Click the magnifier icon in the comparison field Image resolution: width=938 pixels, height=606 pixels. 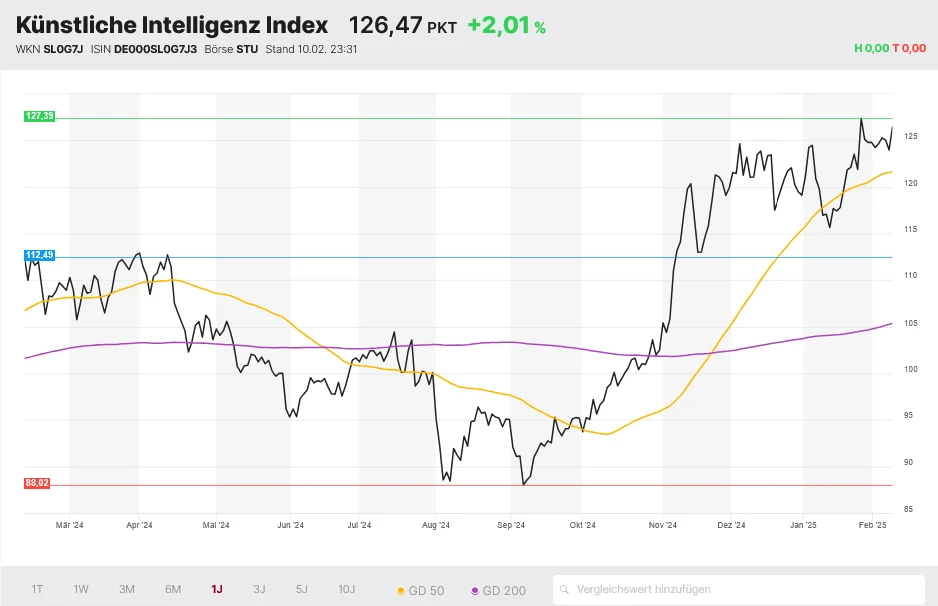tap(566, 590)
